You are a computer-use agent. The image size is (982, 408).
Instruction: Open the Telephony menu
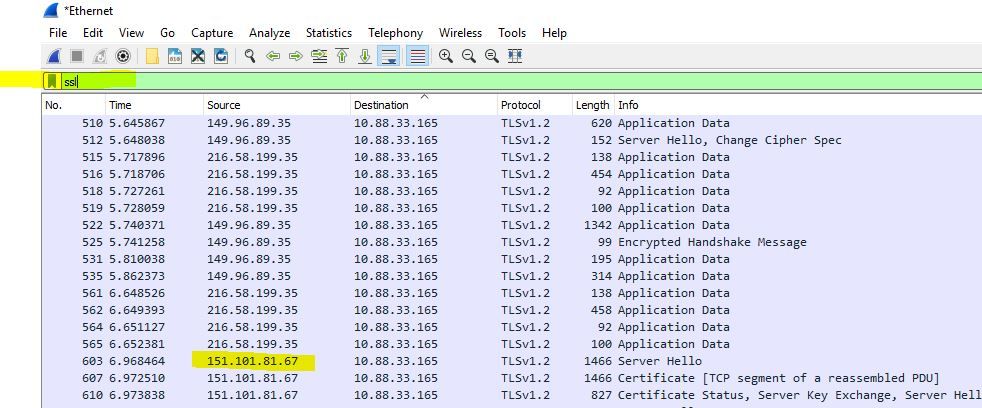tap(395, 33)
